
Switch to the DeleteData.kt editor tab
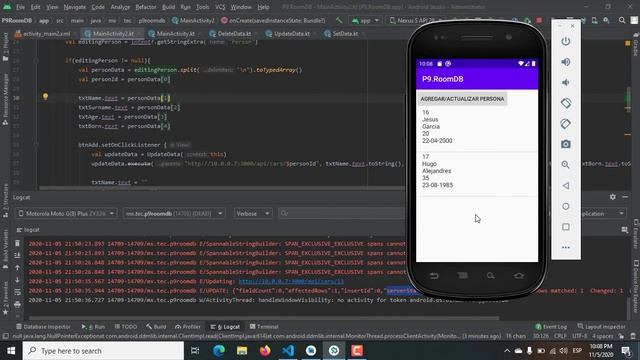click(233, 33)
